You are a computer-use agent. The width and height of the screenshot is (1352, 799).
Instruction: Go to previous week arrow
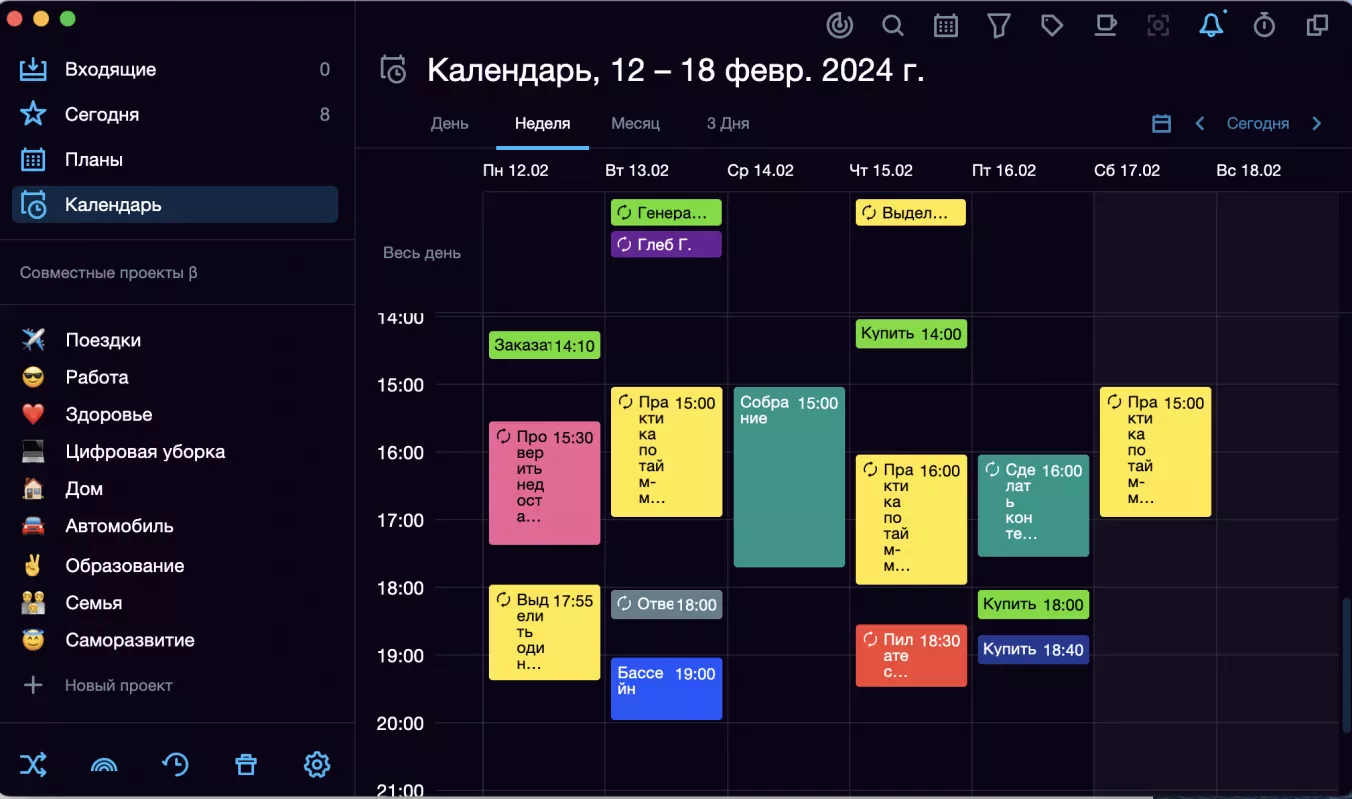coord(1200,124)
